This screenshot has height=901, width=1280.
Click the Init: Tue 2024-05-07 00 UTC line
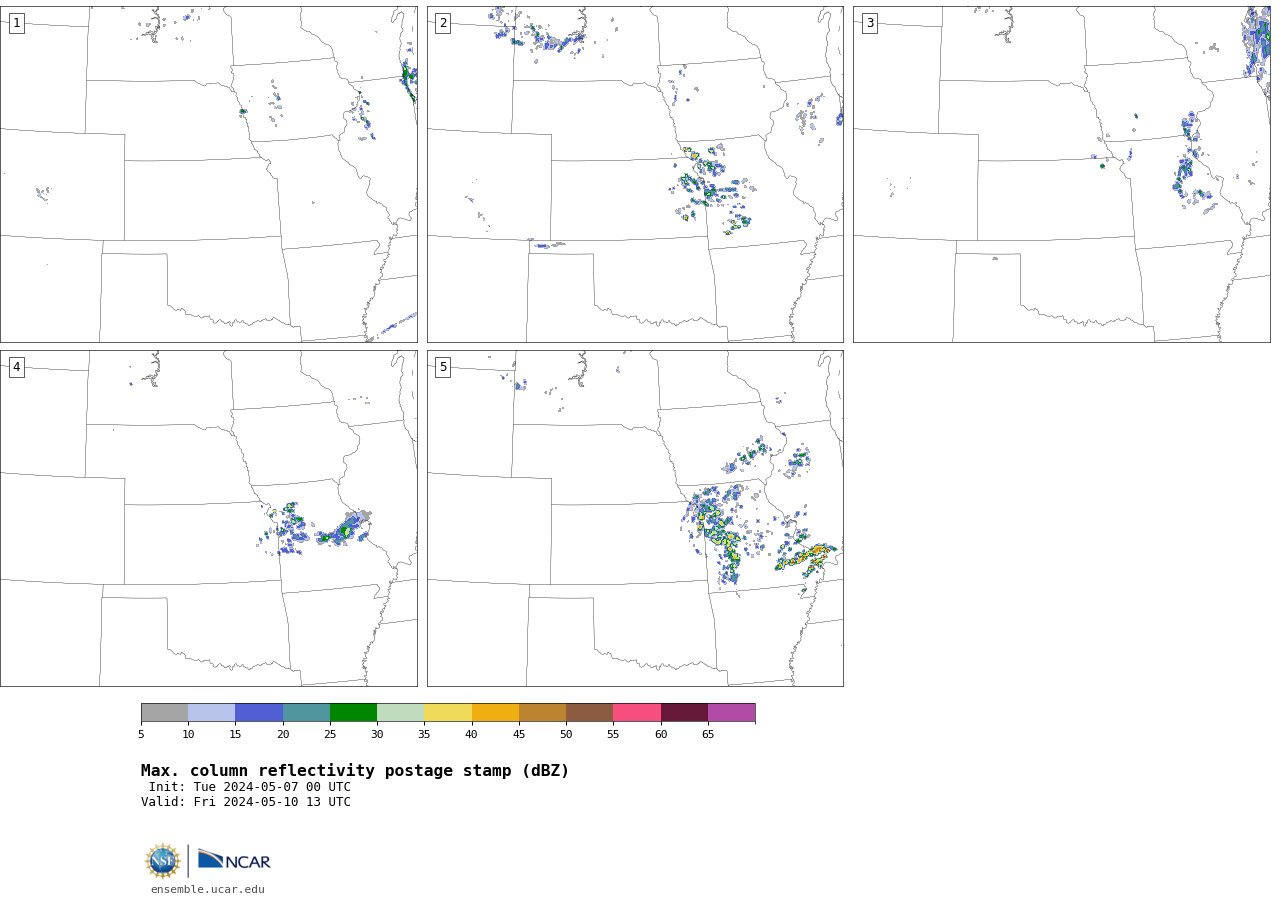point(250,787)
